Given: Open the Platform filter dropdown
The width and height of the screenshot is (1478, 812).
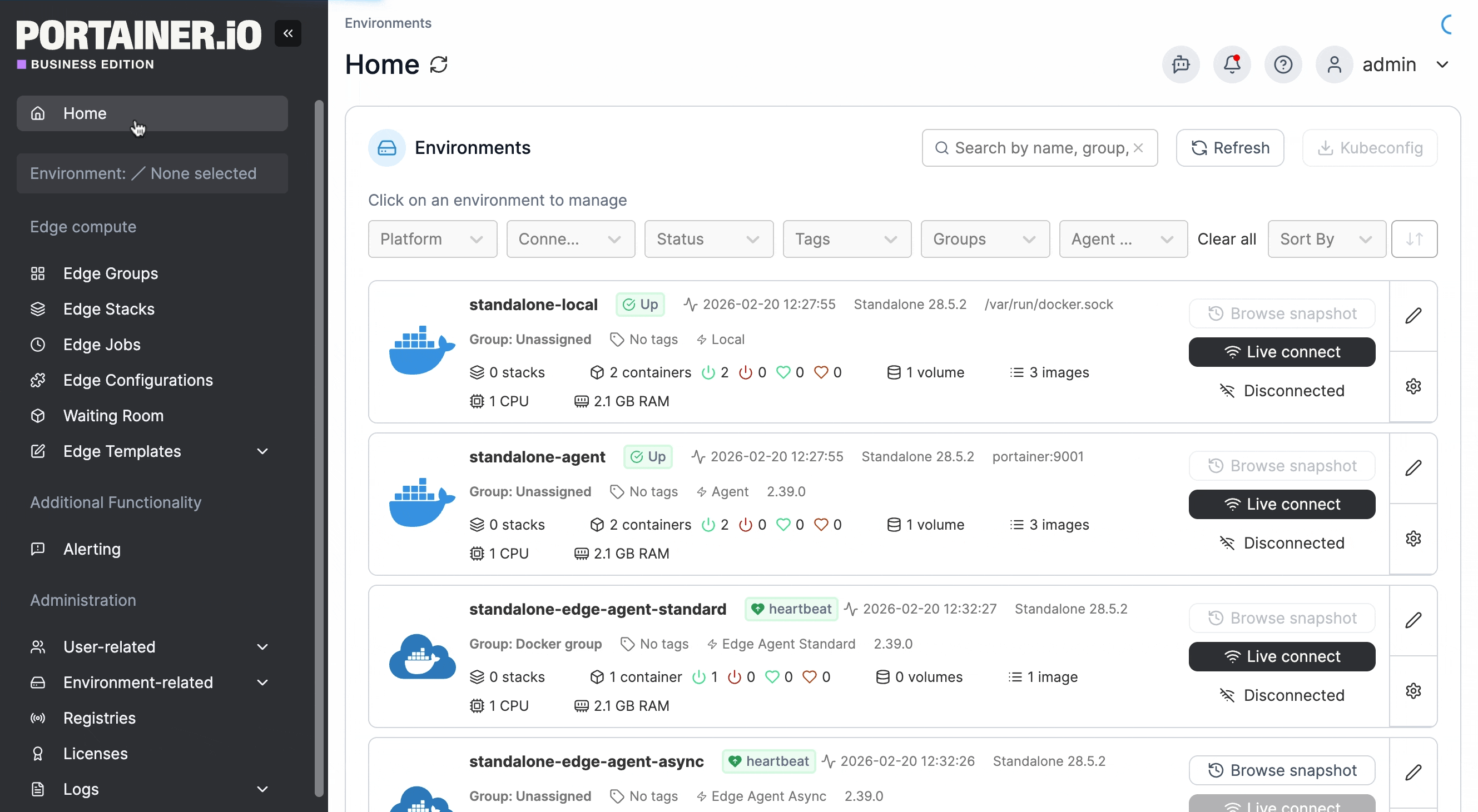Looking at the screenshot, I should (432, 239).
